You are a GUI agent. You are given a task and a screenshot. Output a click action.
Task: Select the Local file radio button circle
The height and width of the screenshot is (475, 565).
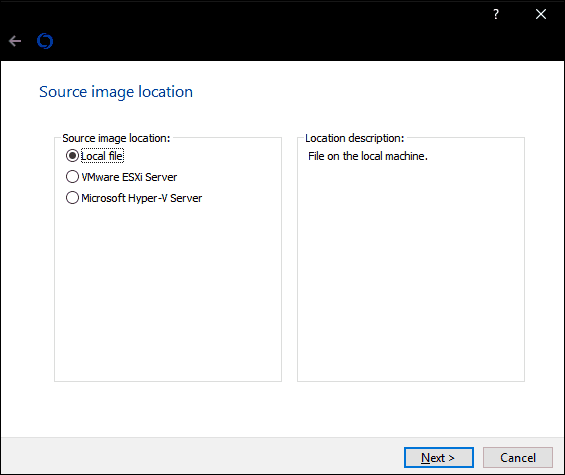click(72, 156)
